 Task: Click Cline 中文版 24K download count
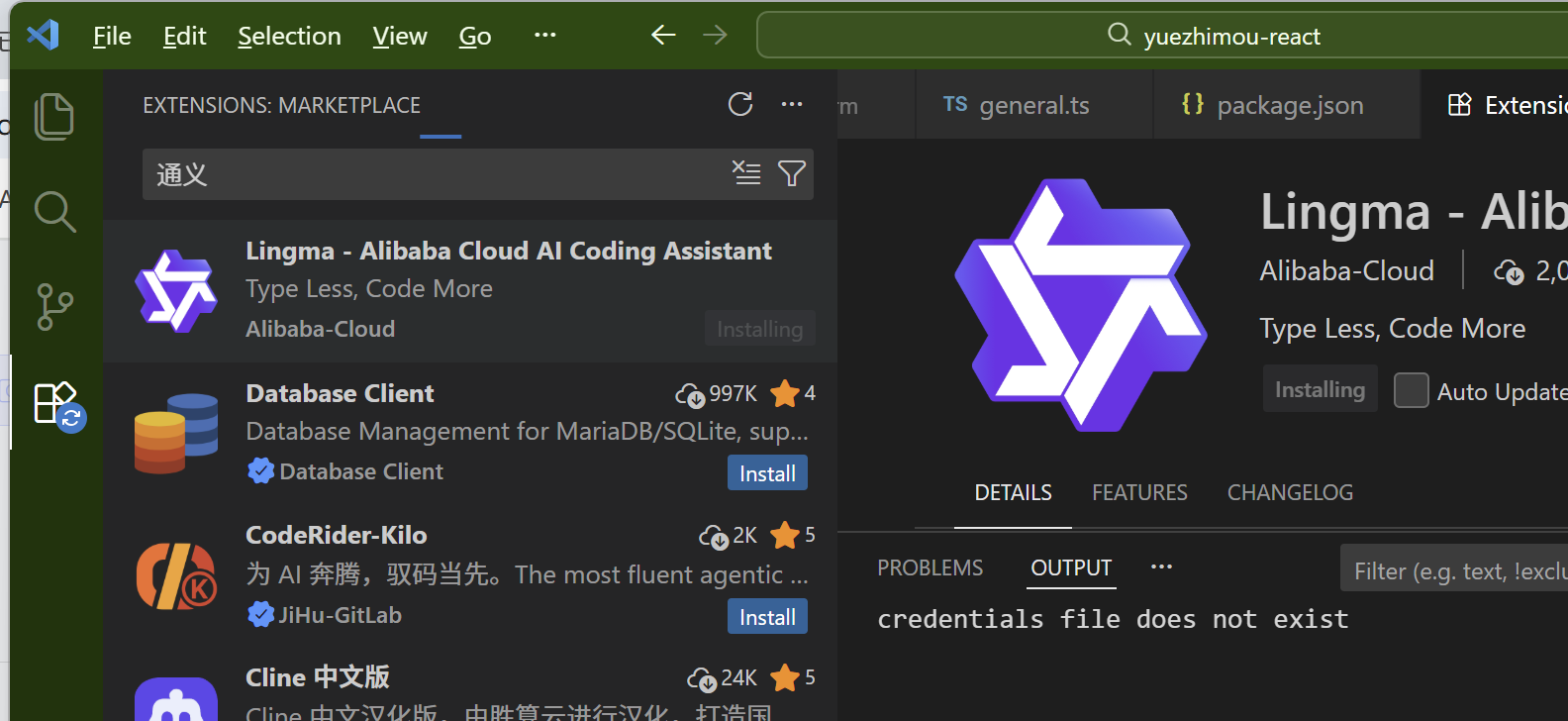click(x=723, y=677)
